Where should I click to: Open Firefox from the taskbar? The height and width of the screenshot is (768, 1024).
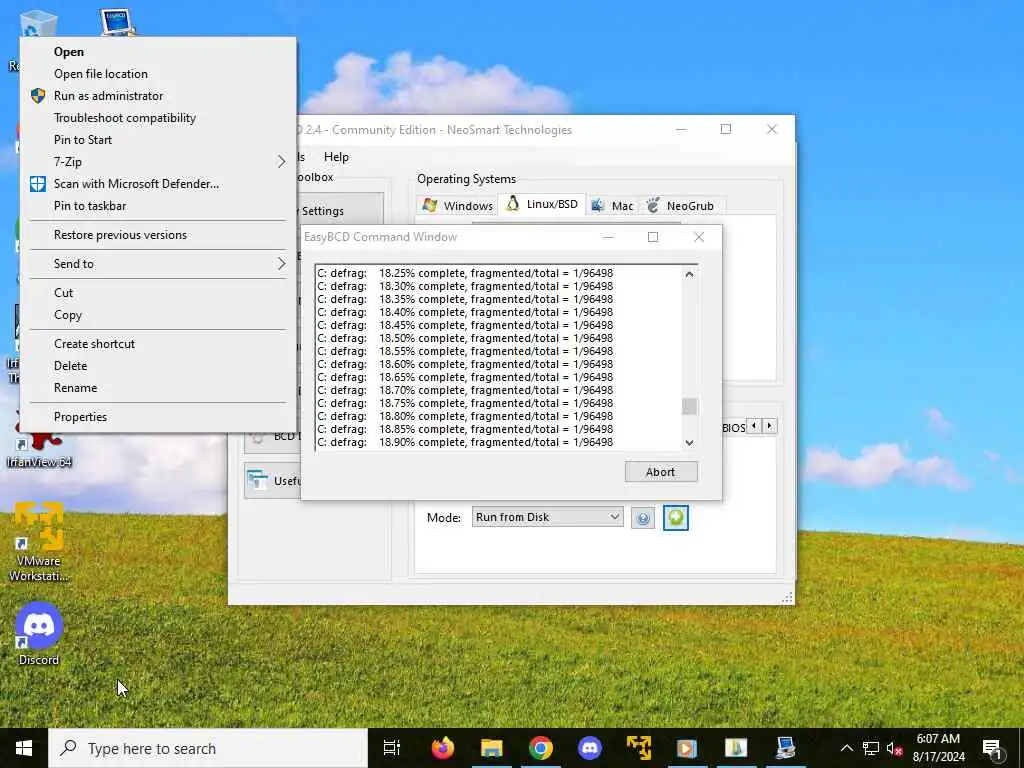tap(442, 748)
